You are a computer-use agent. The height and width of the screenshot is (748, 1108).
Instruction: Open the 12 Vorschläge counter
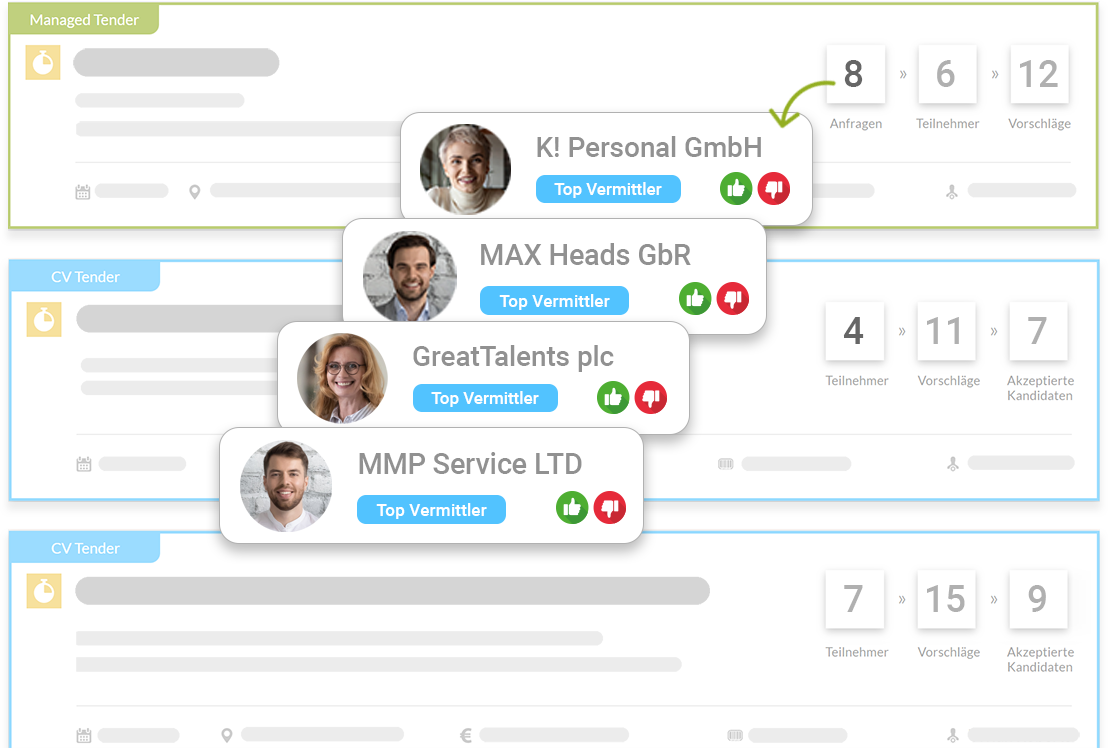click(x=1038, y=74)
